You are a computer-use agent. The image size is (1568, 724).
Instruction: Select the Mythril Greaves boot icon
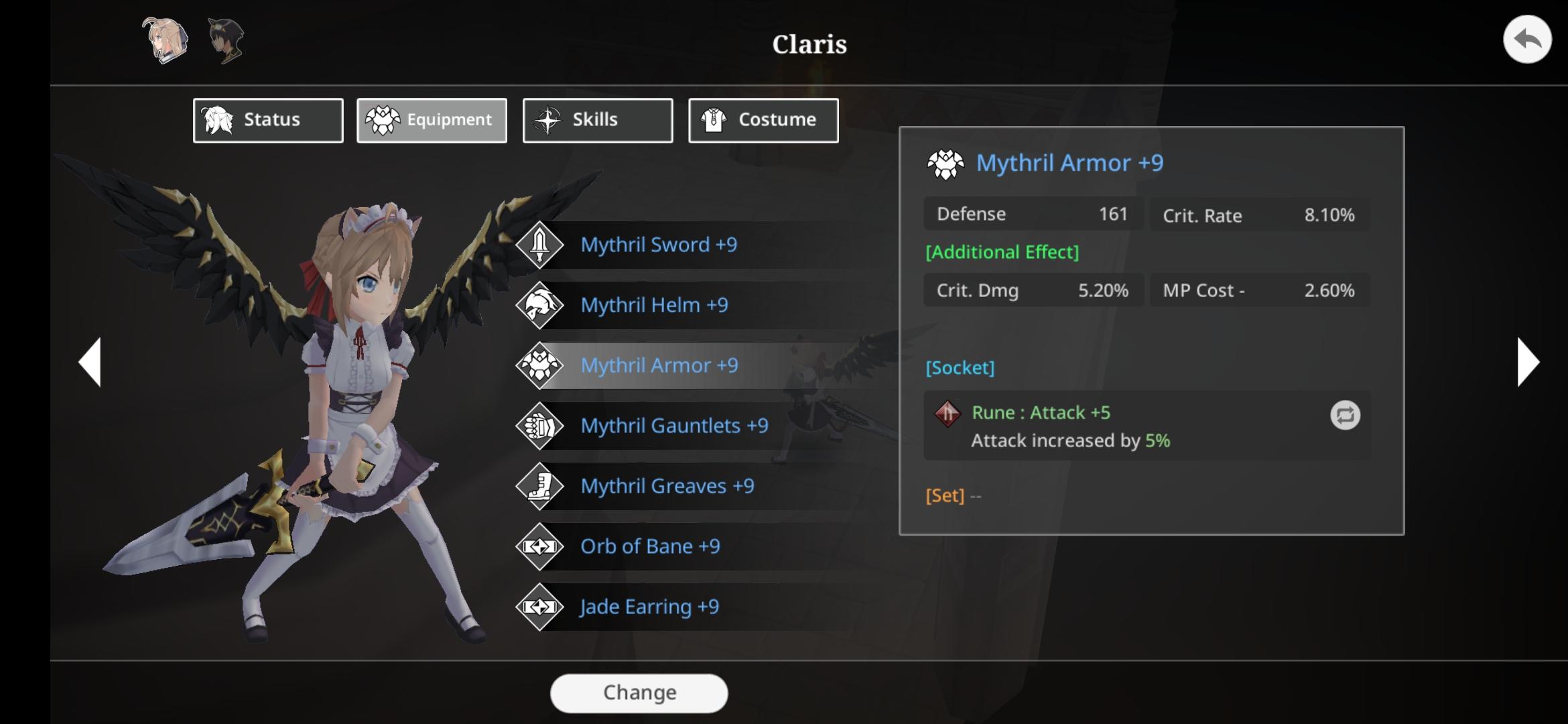(539, 486)
